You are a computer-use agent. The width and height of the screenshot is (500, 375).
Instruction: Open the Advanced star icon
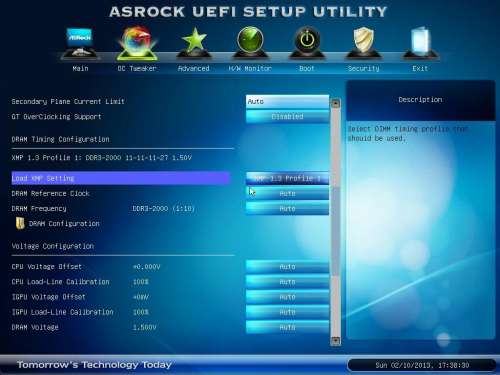tap(194, 42)
